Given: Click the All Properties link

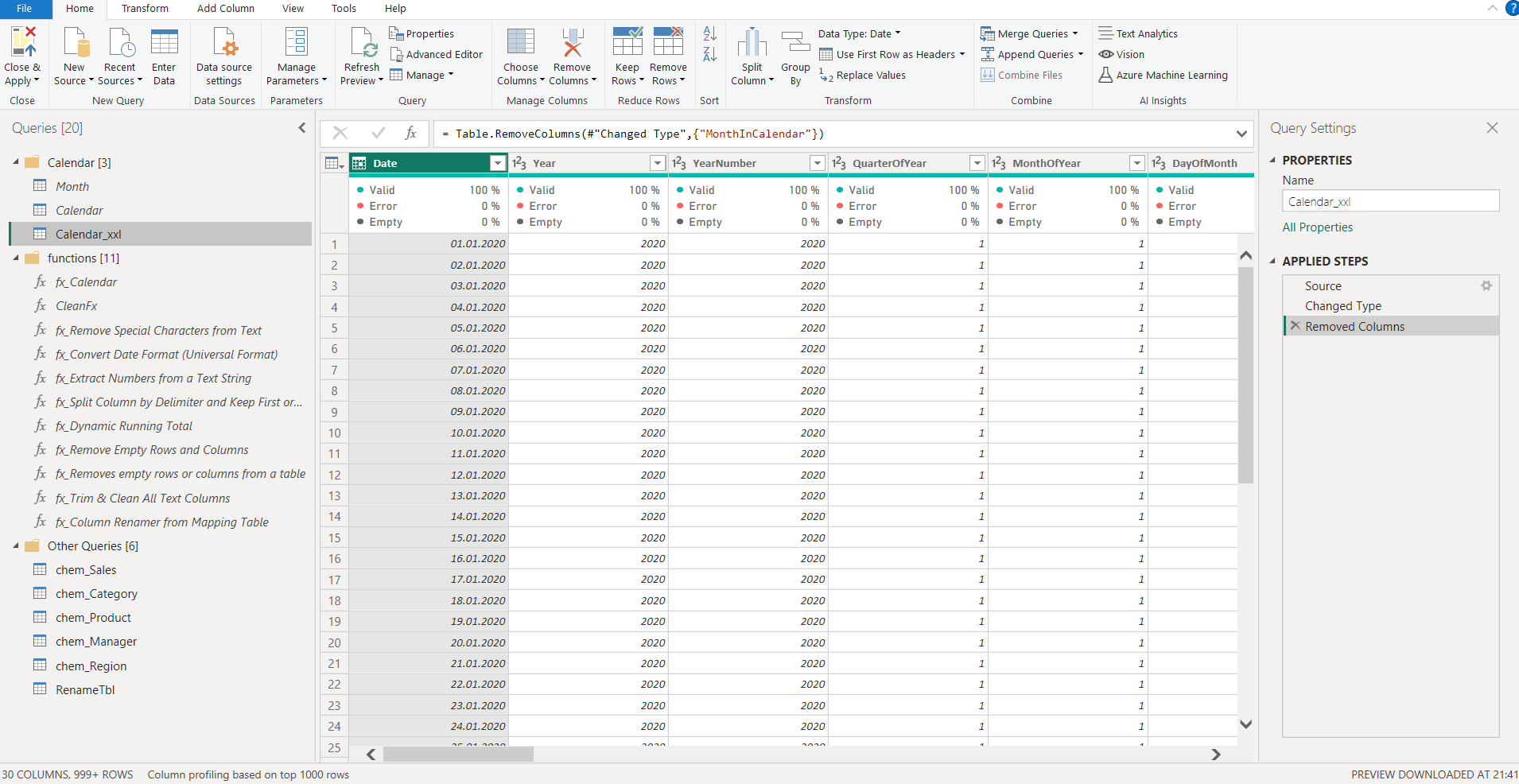Looking at the screenshot, I should (x=1317, y=227).
